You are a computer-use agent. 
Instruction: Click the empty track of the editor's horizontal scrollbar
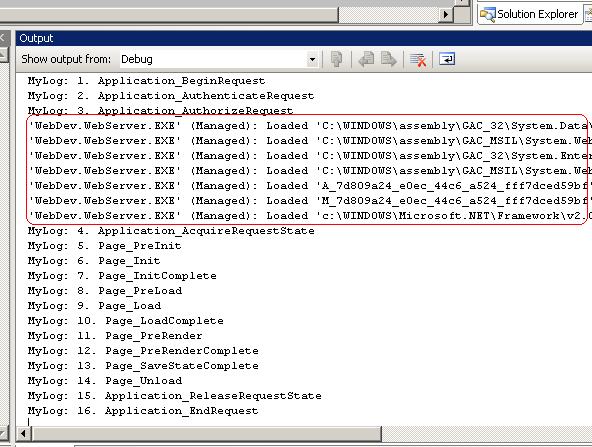coord(388,15)
